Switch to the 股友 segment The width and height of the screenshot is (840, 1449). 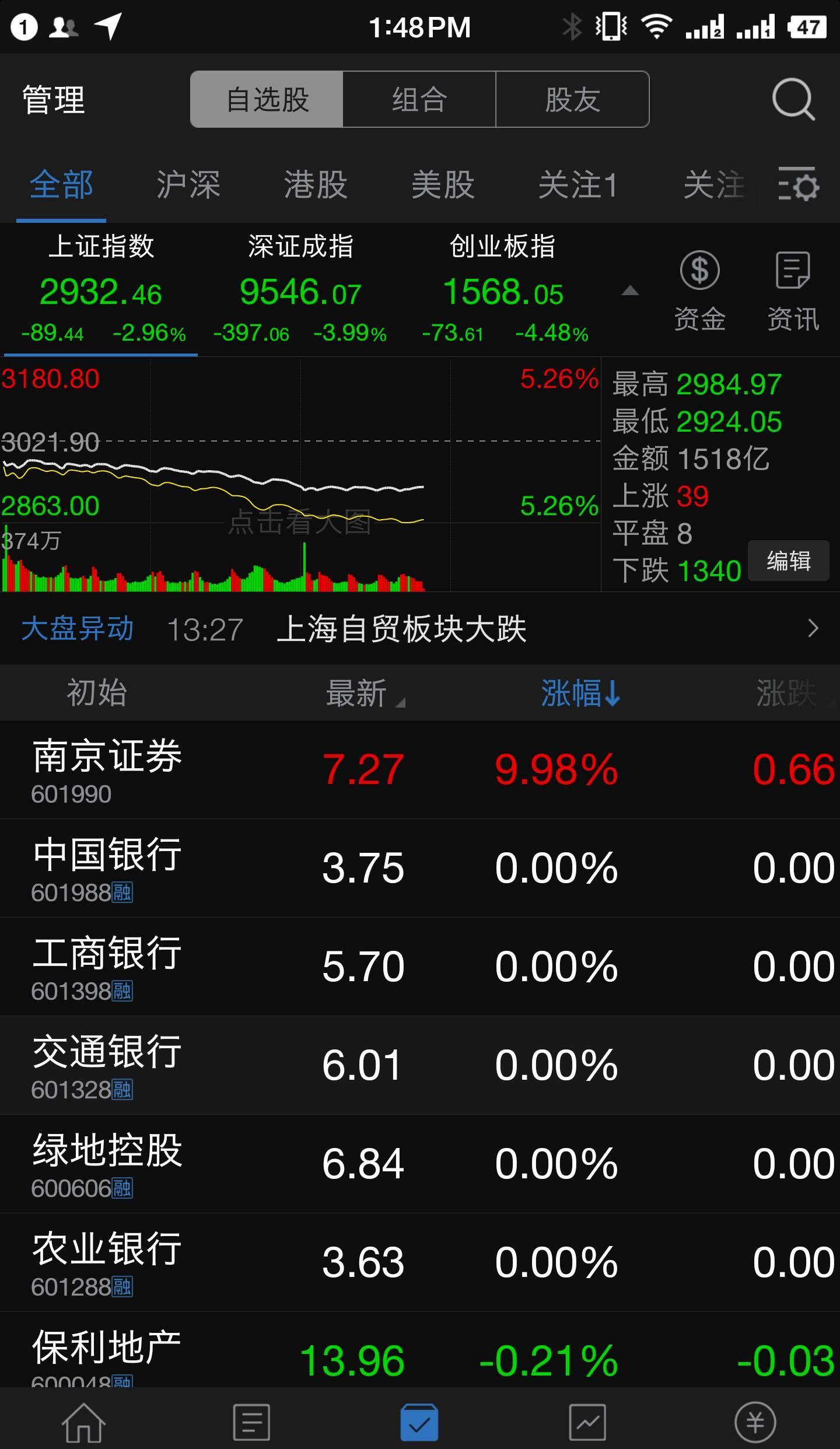pos(572,99)
